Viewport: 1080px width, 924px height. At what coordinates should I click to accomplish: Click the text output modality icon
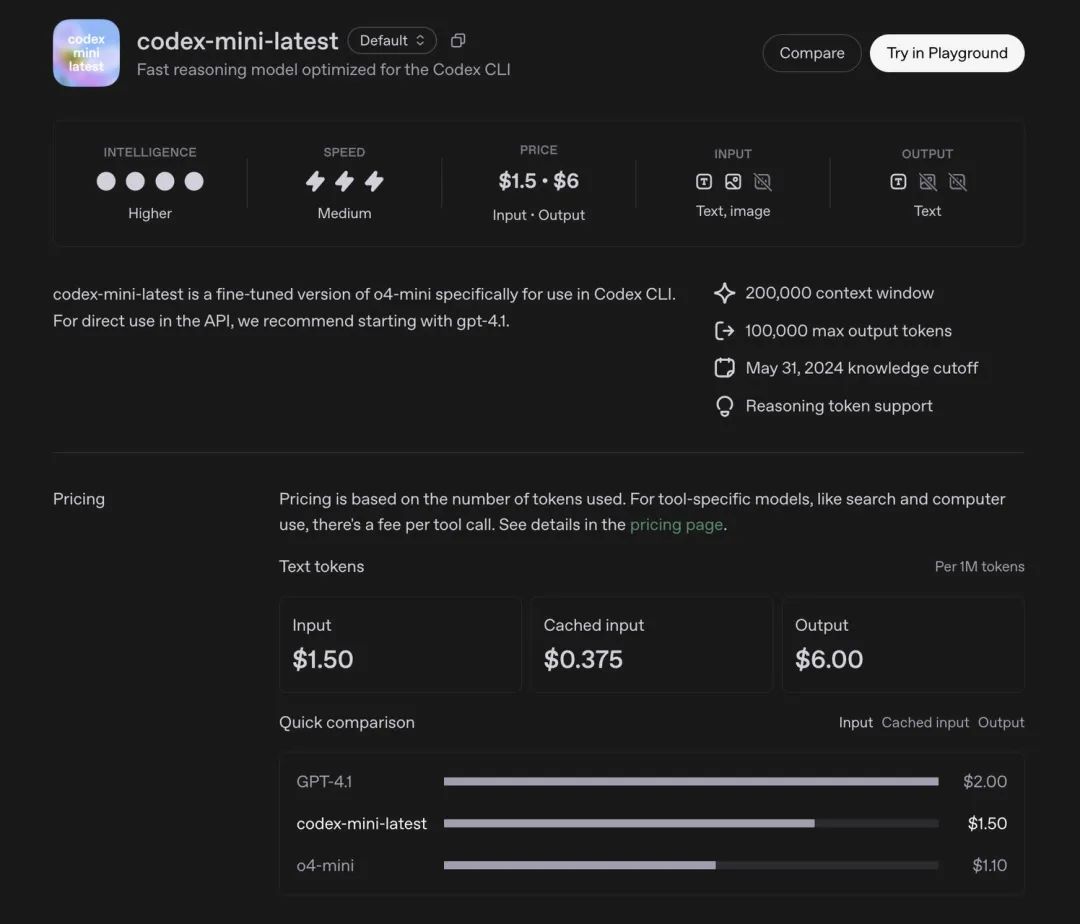[x=898, y=182]
